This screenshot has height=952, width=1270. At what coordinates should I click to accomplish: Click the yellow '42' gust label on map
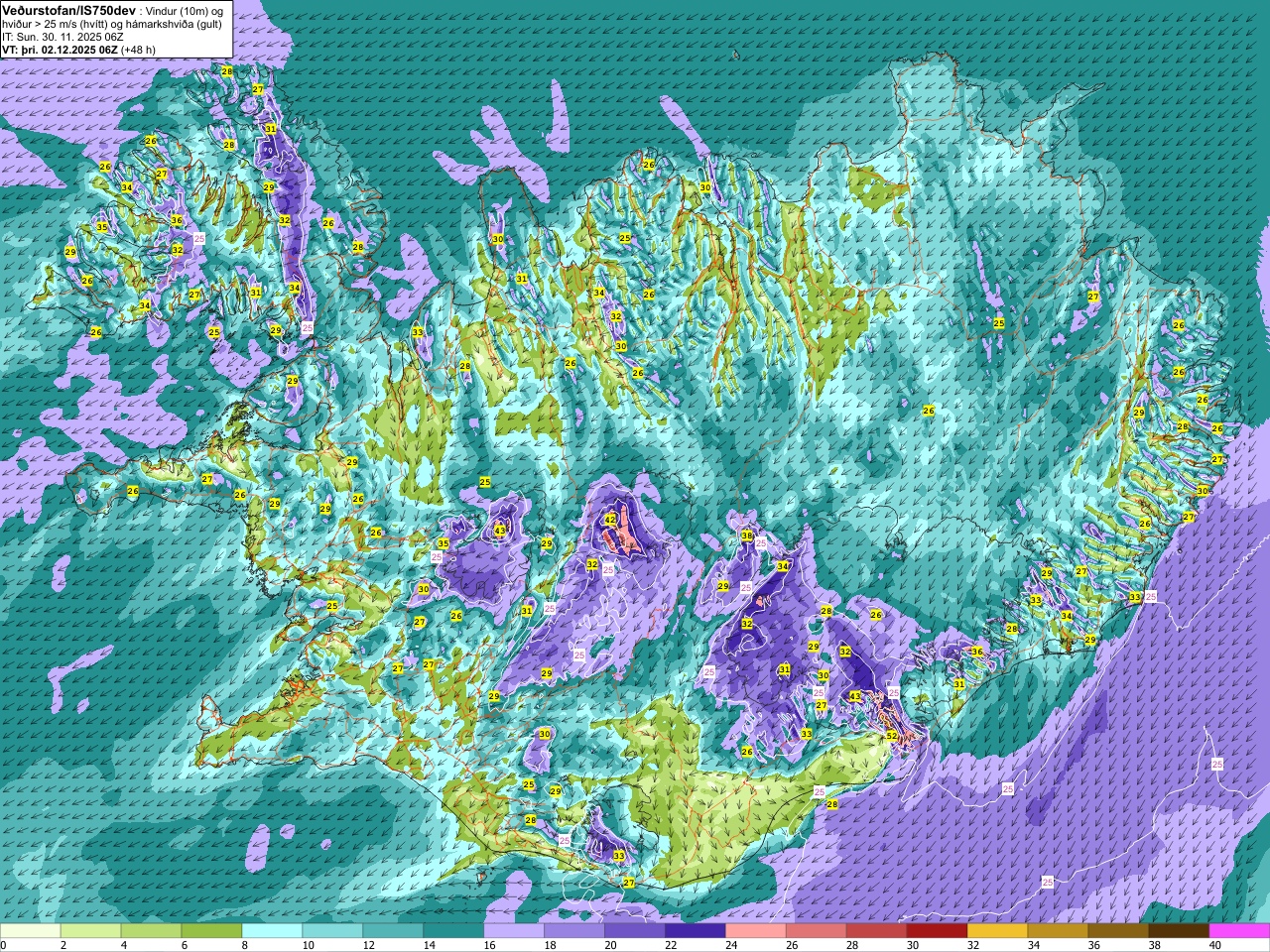(610, 520)
